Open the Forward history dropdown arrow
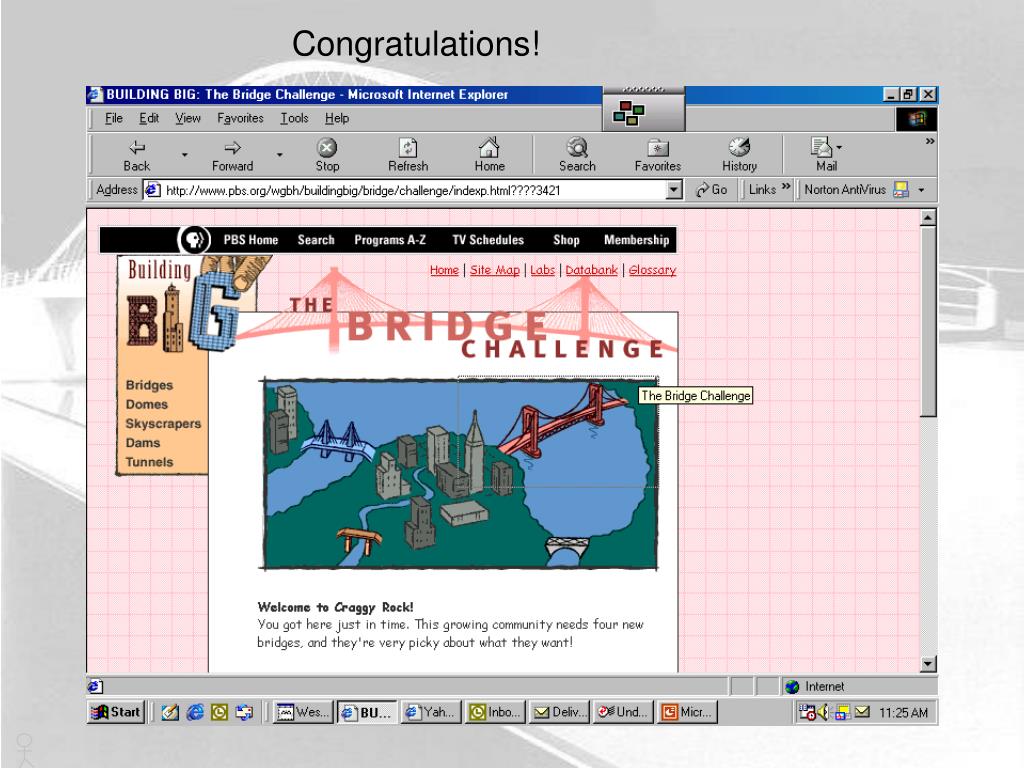Image resolution: width=1024 pixels, height=768 pixels. (x=280, y=155)
